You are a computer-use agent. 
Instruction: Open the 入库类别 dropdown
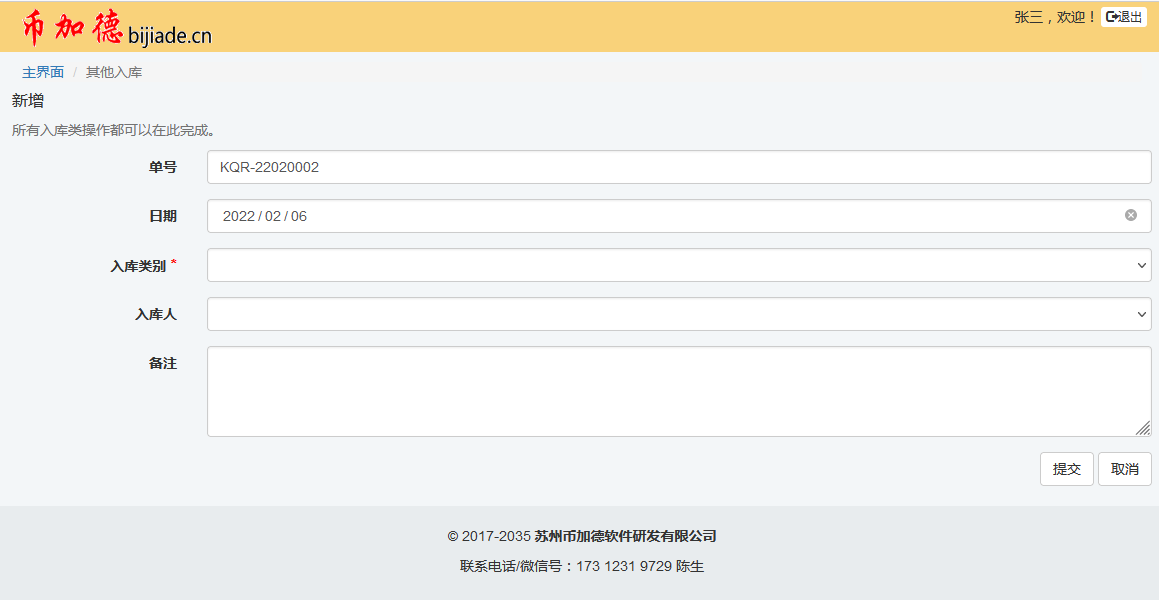point(678,265)
